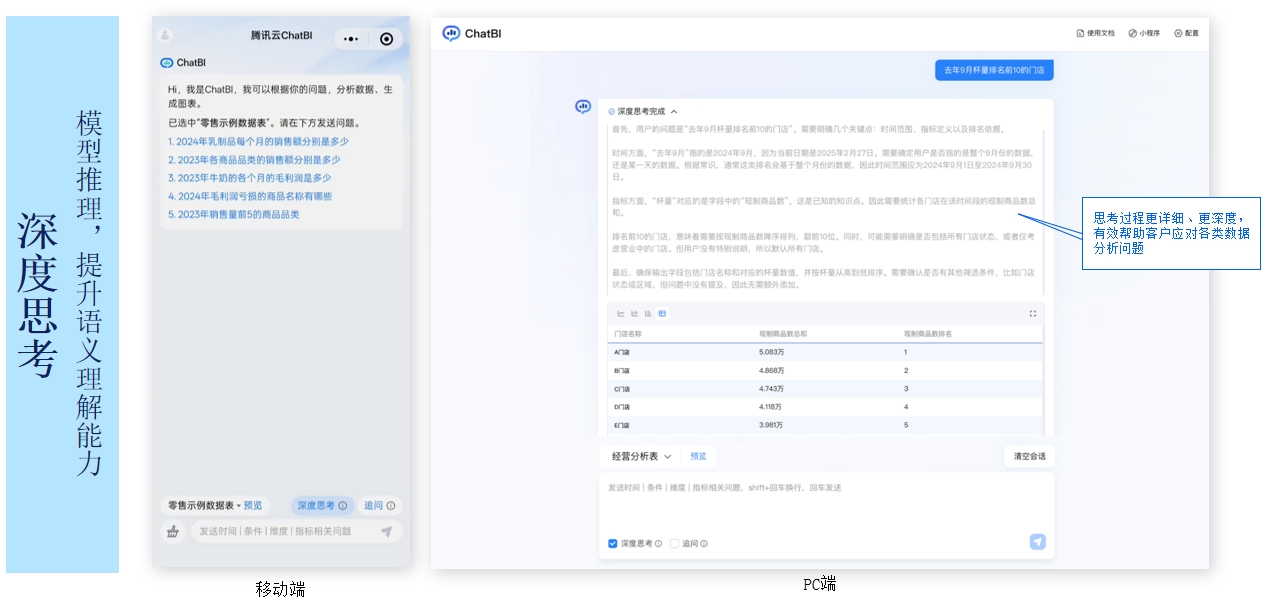Tap the mobile send arrow icon
Image resolution: width=1270 pixels, height=609 pixels.
tap(386, 532)
